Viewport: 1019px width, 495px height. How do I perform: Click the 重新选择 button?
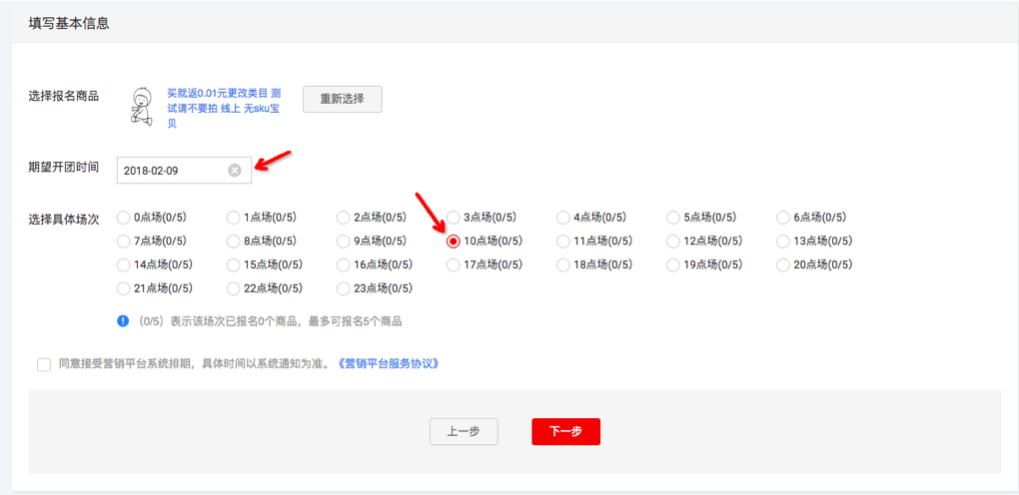pos(342,99)
